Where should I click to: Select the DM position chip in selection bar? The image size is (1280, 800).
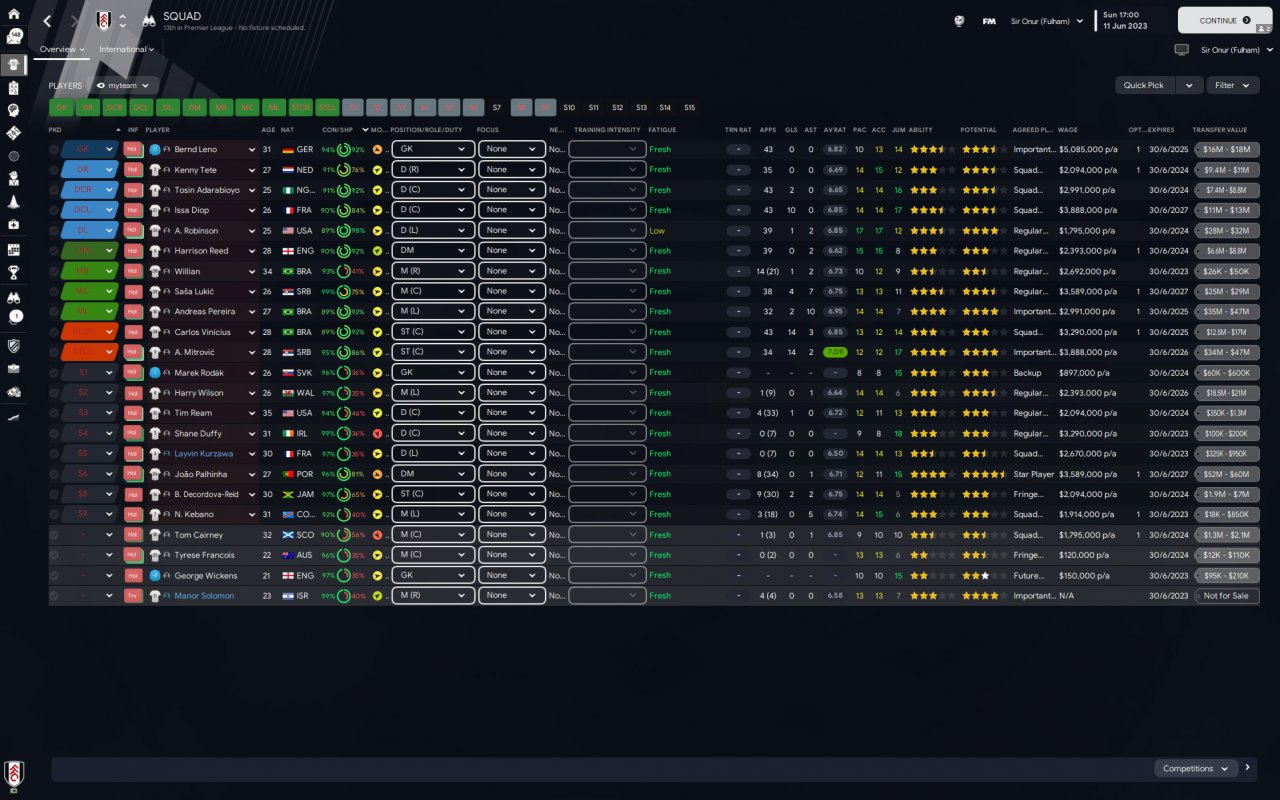[194, 107]
